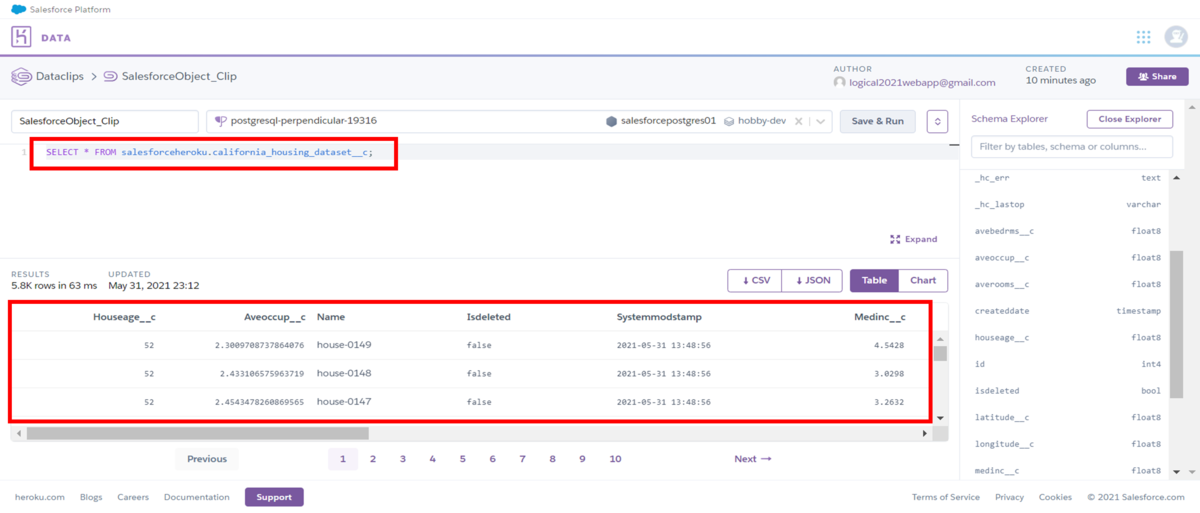Viewport: 1200px width, 513px height.
Task: Click the editor expand arrows icon
Action: [x=895, y=239]
